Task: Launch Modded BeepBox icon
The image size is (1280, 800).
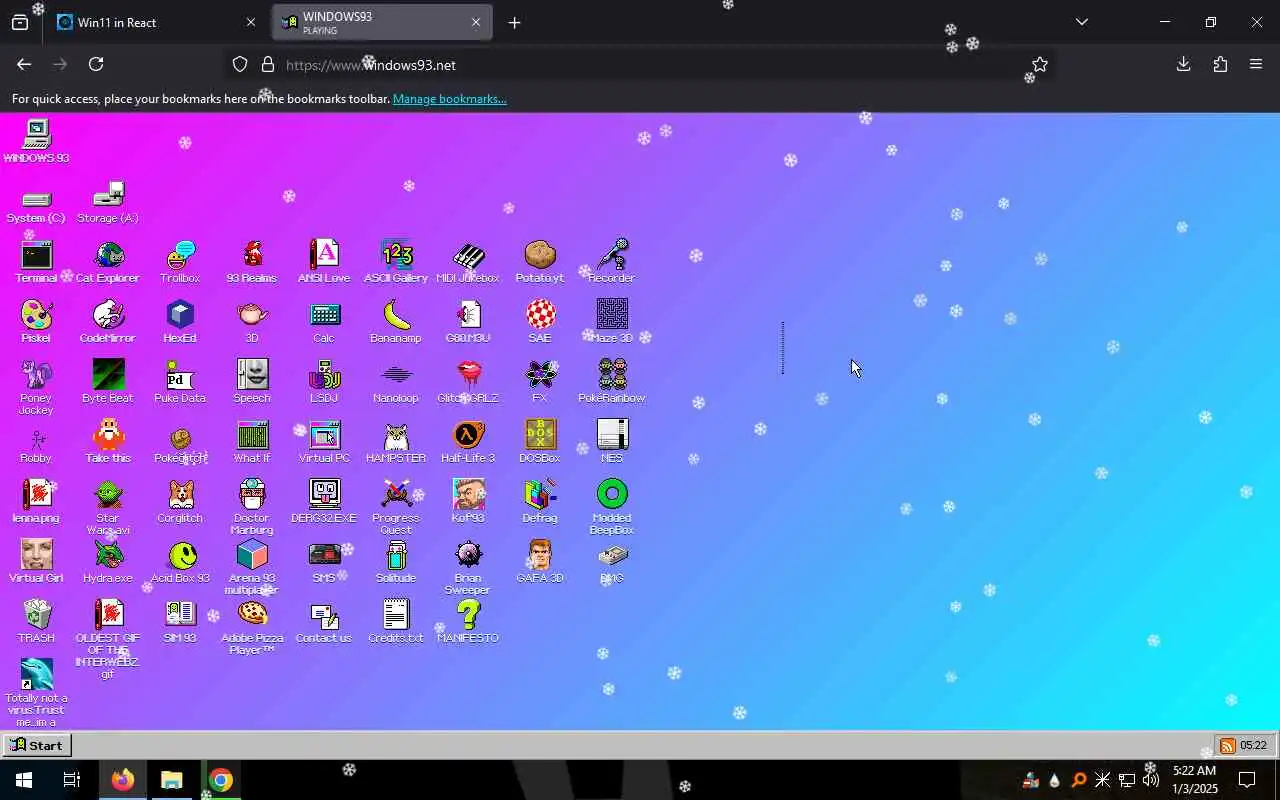Action: click(x=612, y=507)
